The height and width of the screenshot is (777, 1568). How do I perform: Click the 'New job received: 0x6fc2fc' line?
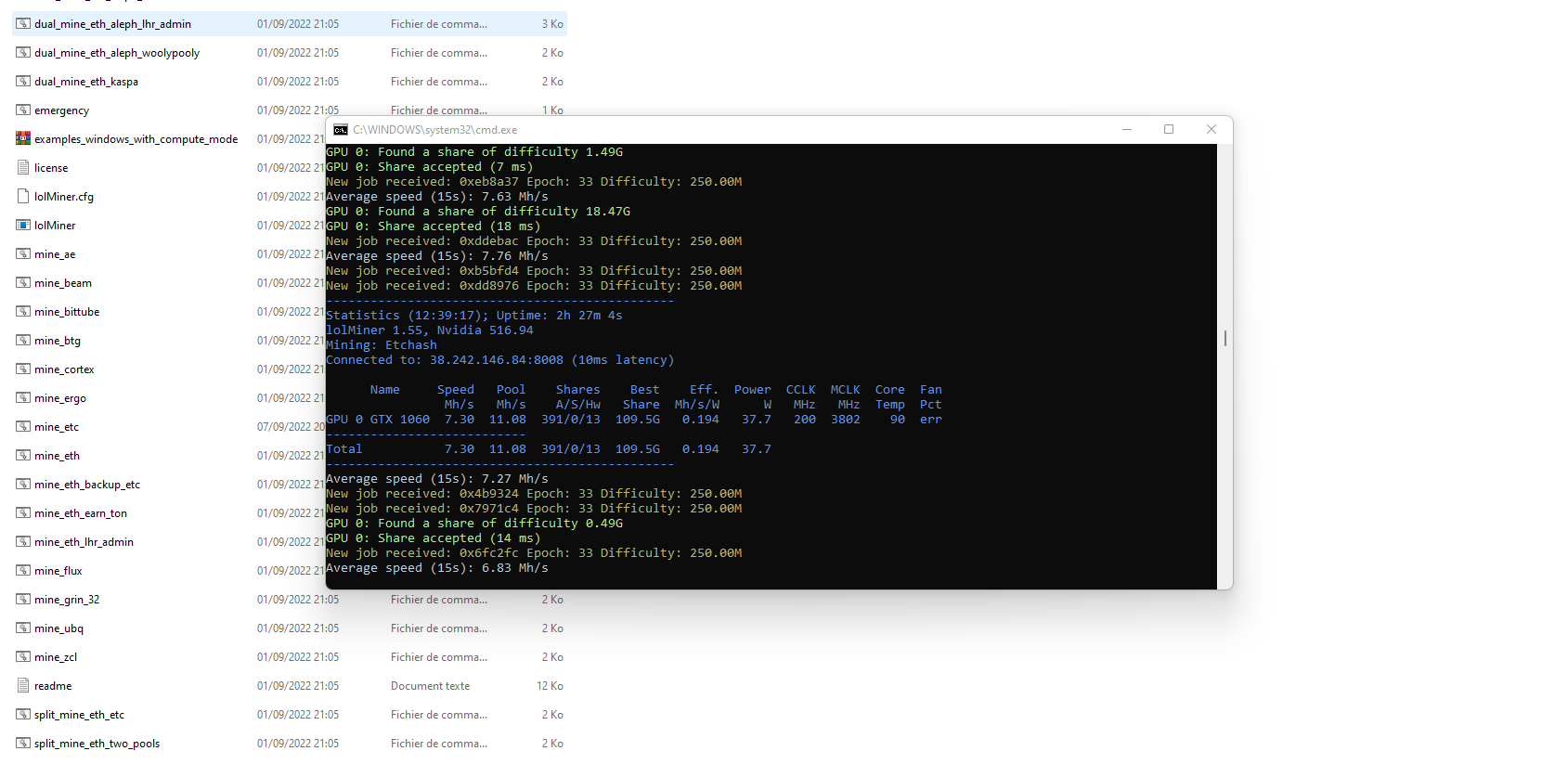coord(534,553)
